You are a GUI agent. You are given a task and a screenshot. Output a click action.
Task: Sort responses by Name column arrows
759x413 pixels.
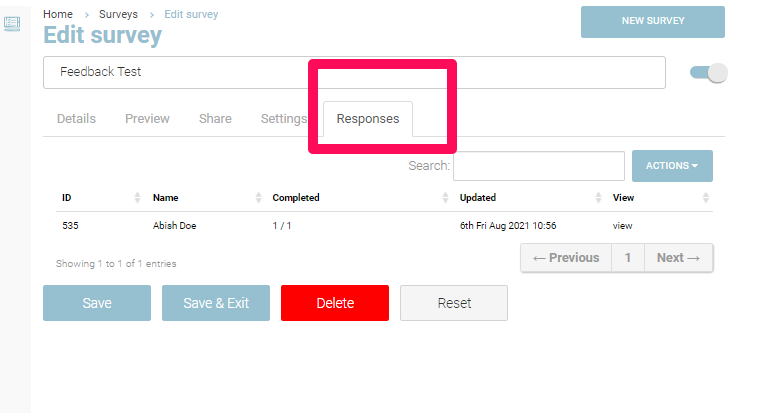259,198
